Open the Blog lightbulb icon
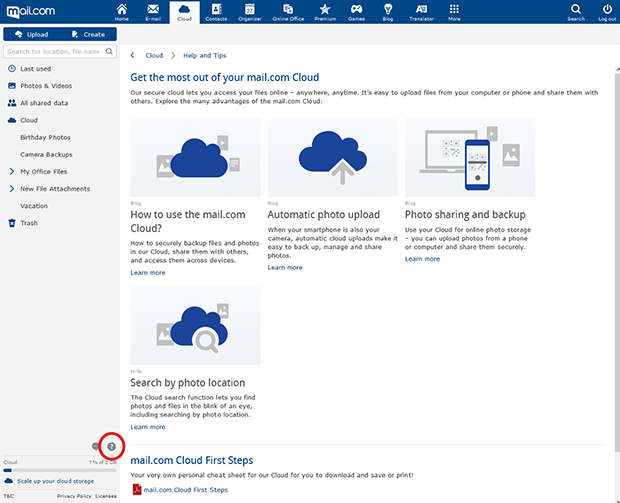620x503 pixels. coord(388,12)
